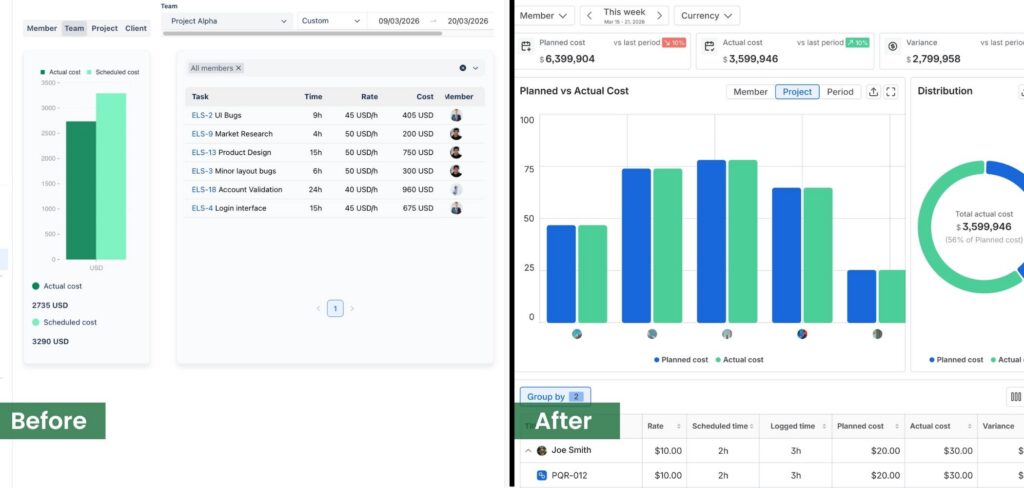Click the horizontal scrollbar under the filters
This screenshot has height=488, width=1024.
click(x=302, y=33)
